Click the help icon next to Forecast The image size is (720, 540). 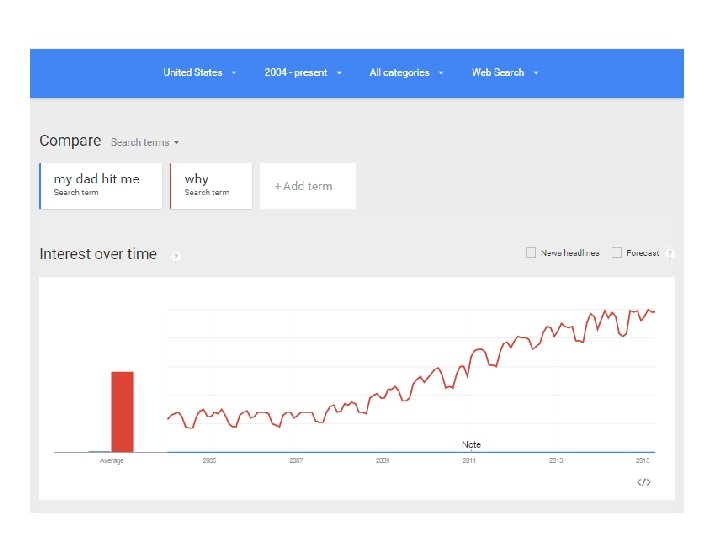(x=670, y=253)
